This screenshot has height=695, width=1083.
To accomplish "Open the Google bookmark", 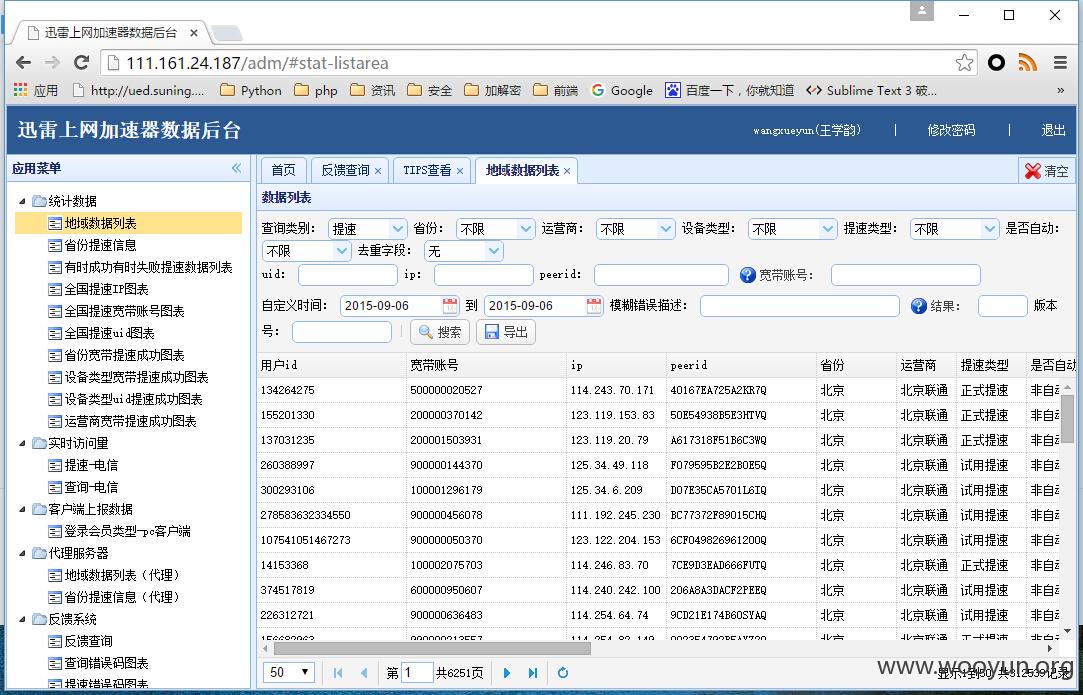I will 622,91.
